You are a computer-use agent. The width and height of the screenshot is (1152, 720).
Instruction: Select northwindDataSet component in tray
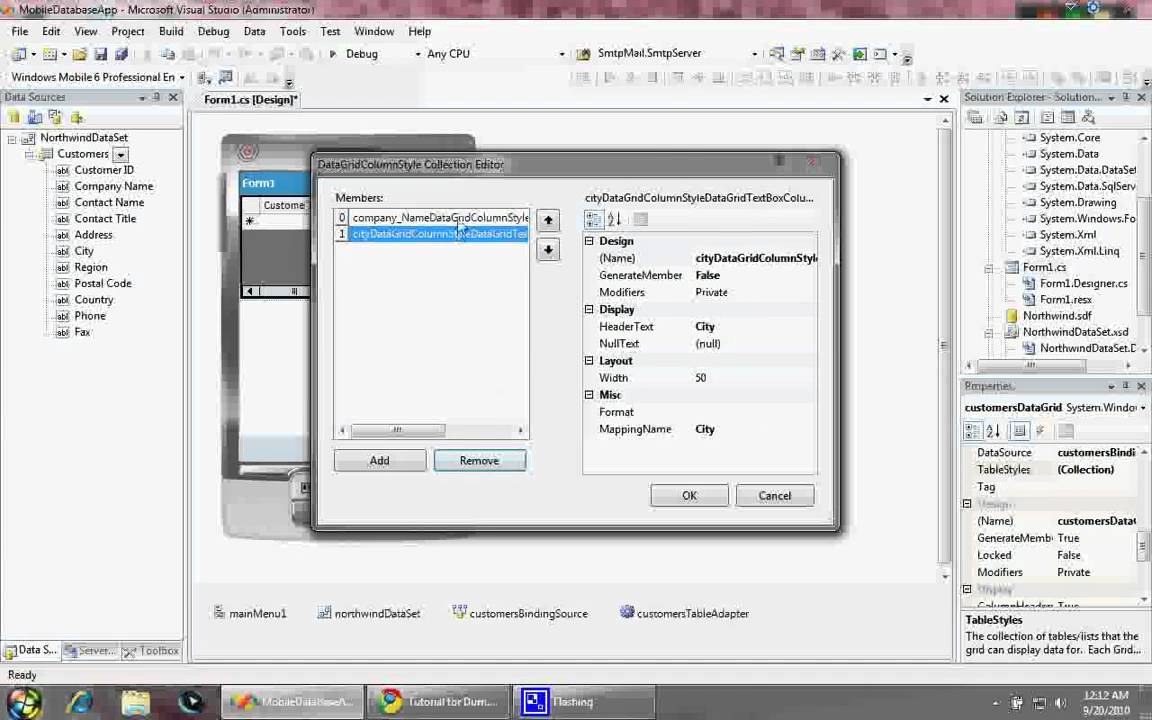[x=369, y=613]
